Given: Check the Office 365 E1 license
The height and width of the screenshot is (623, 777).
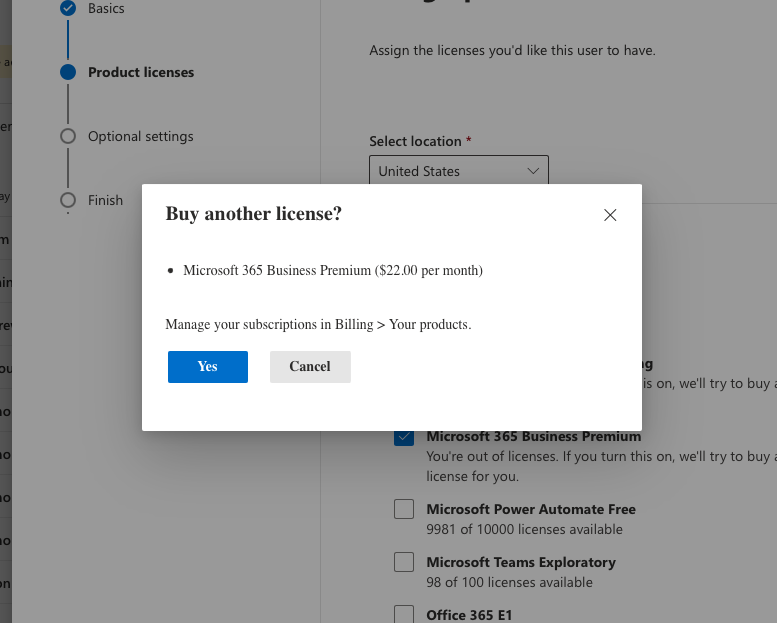Looking at the screenshot, I should click(404, 614).
